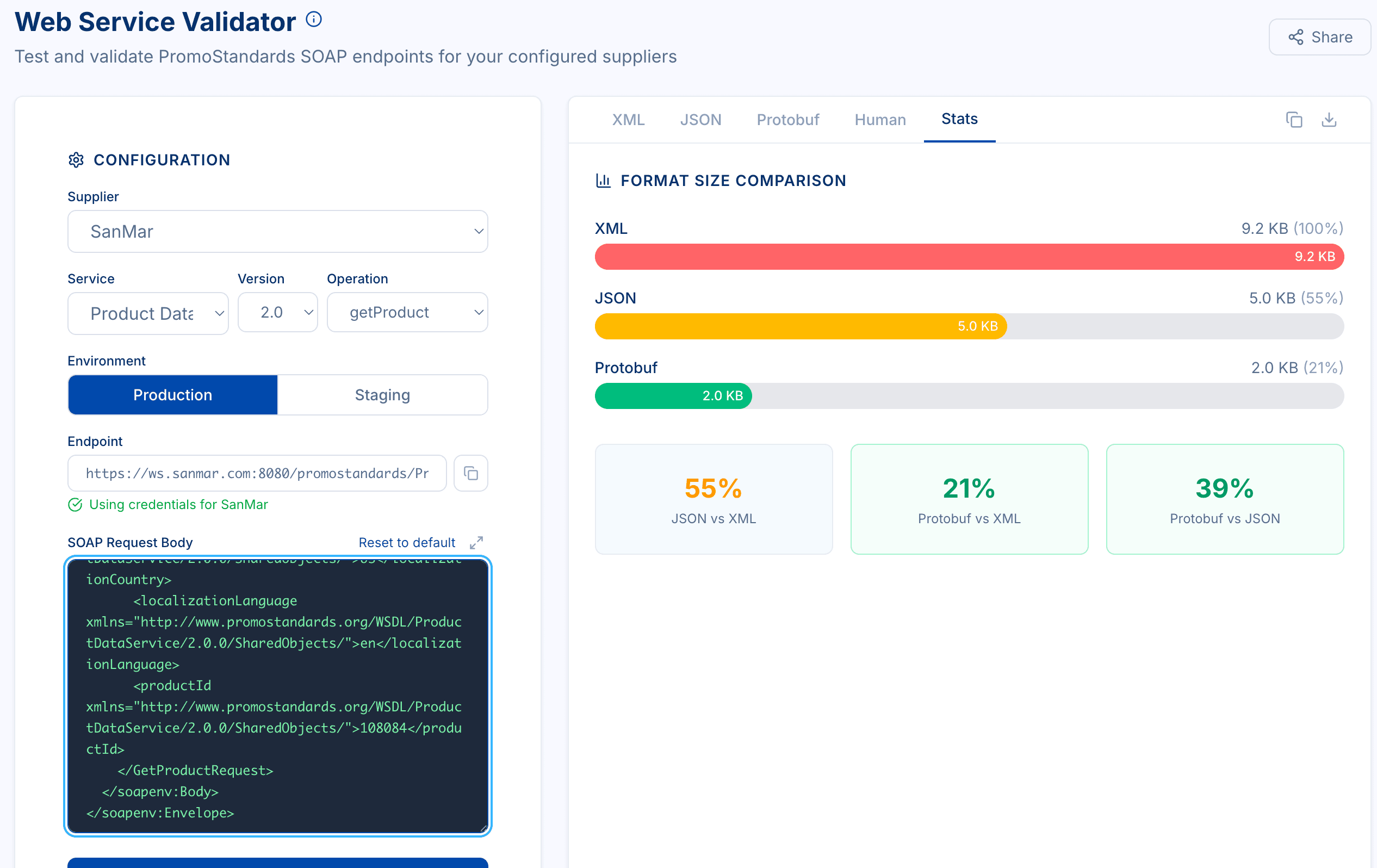Copy the endpoint URL using copy icon
This screenshot has height=868, width=1377.
click(x=470, y=473)
